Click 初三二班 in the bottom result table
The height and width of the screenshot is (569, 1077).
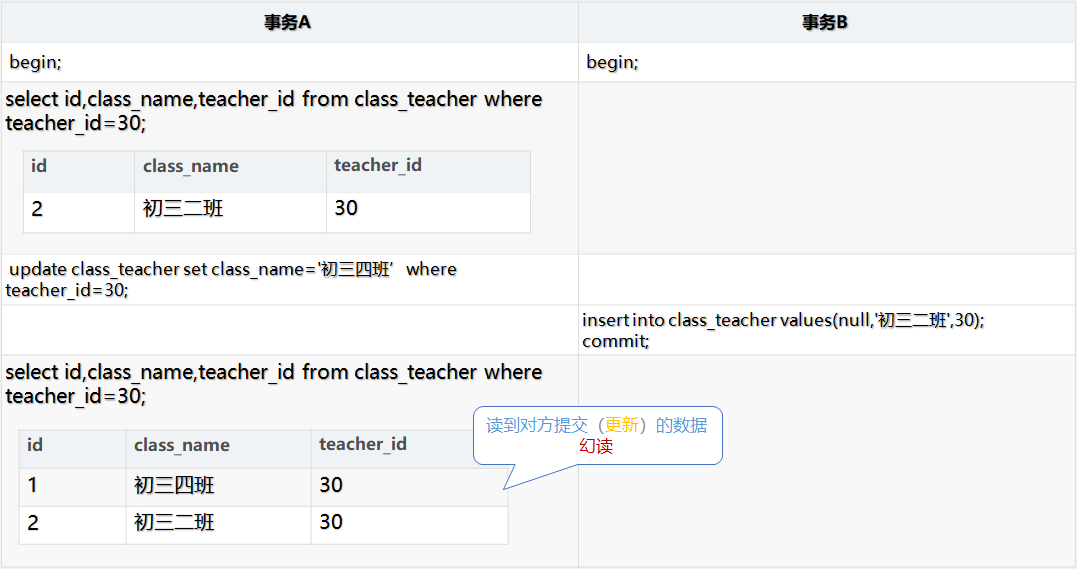[174, 523]
